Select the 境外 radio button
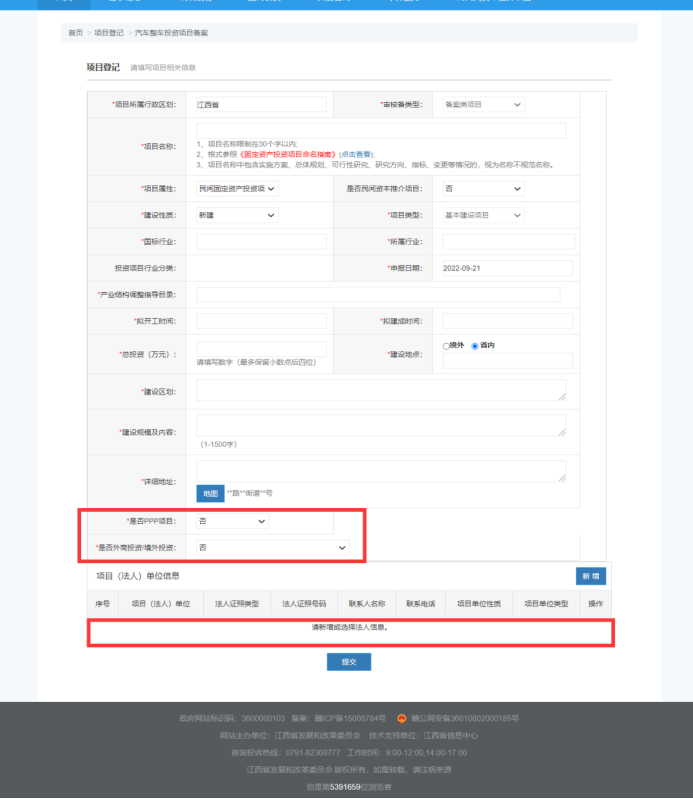Image resolution: width=693 pixels, height=799 pixels. pyautogui.click(x=446, y=346)
